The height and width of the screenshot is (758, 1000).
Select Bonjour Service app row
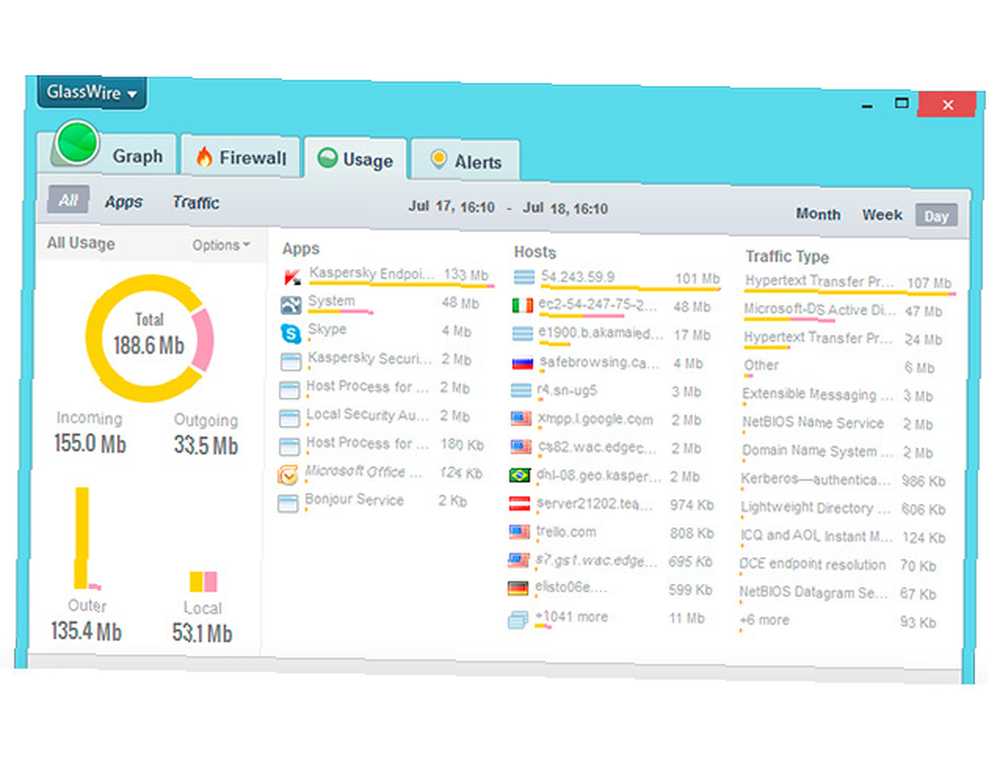(x=373, y=502)
